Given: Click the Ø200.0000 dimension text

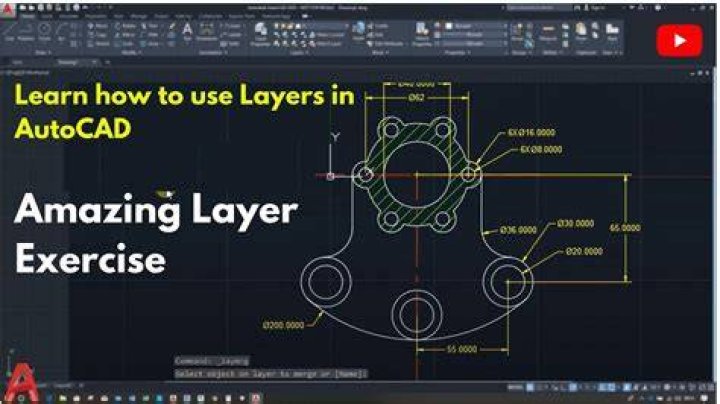Looking at the screenshot, I should coord(283,325).
